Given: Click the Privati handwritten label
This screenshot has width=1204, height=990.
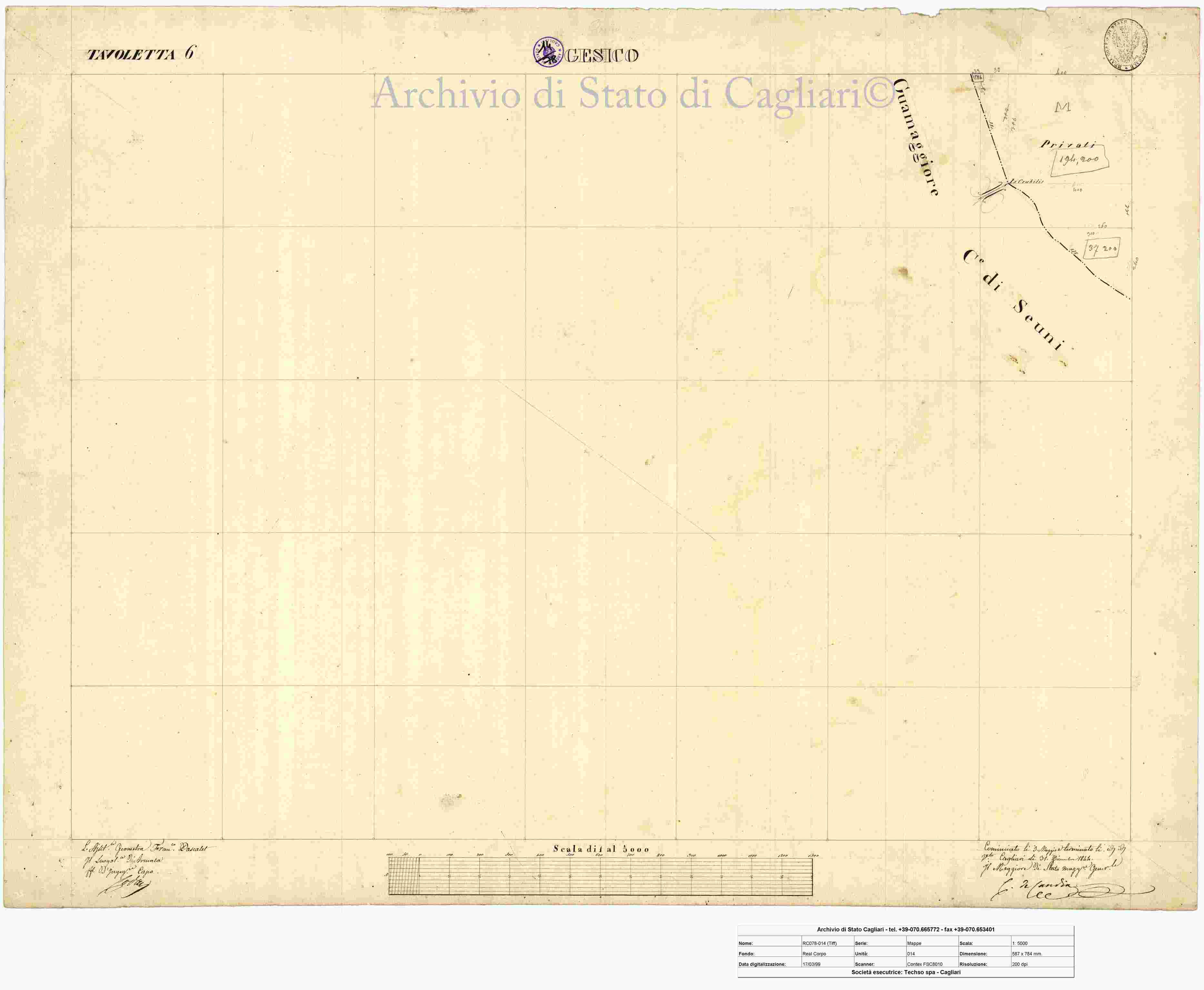Looking at the screenshot, I should click(x=1067, y=144).
